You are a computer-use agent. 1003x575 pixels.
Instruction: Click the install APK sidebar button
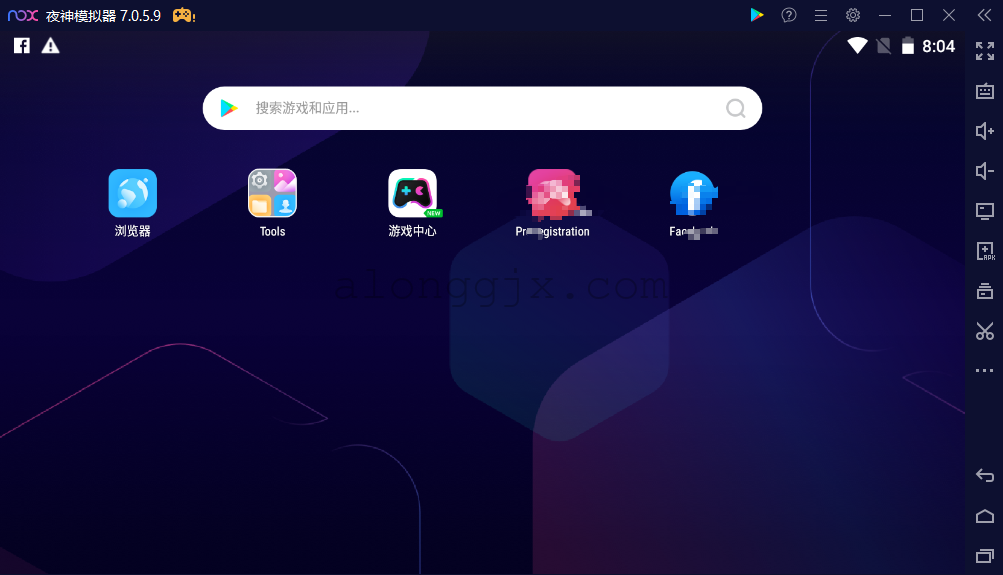(x=985, y=251)
